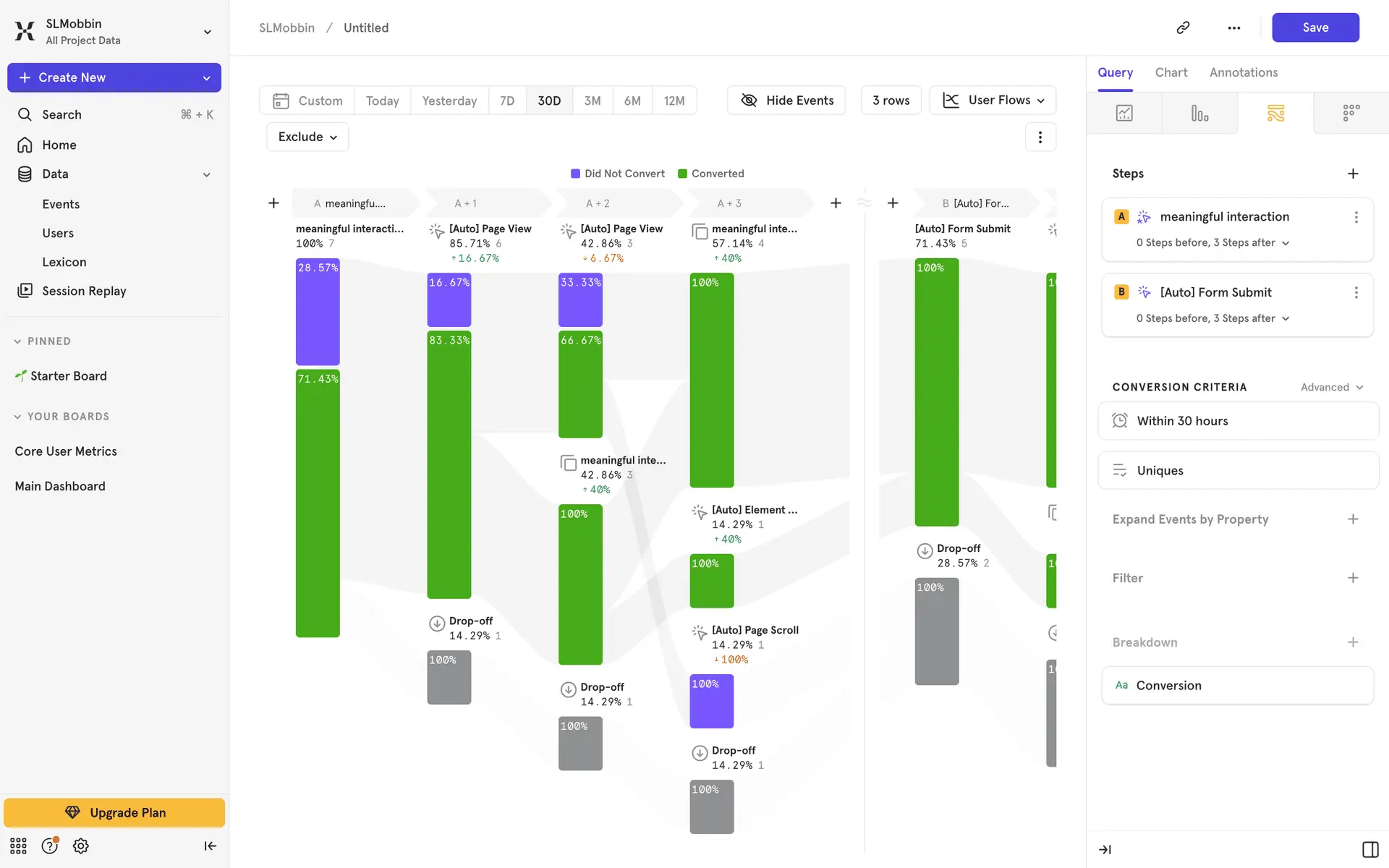Select the Insights line chart report icon
This screenshot has width=1389, height=868.
[1124, 113]
